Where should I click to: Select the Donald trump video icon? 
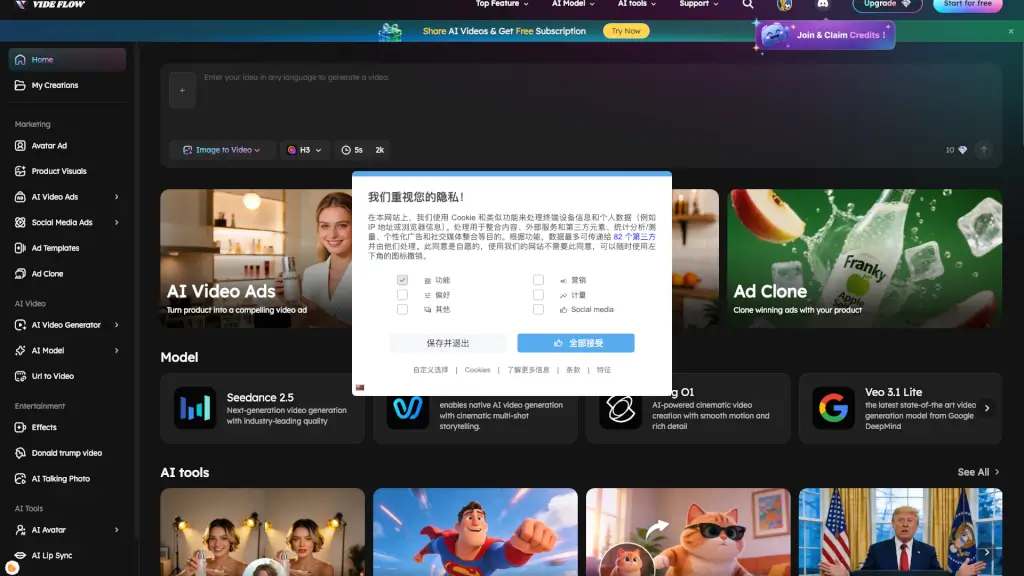20,453
